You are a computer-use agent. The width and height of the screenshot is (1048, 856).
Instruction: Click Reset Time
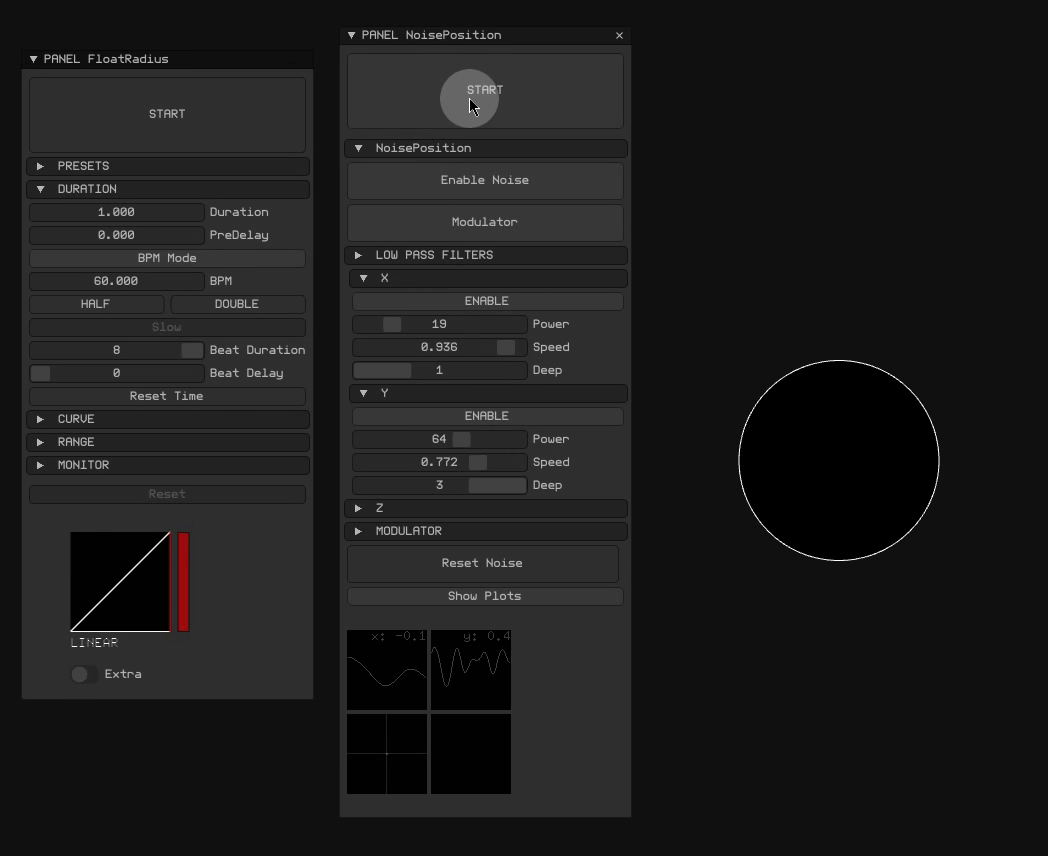pos(167,396)
